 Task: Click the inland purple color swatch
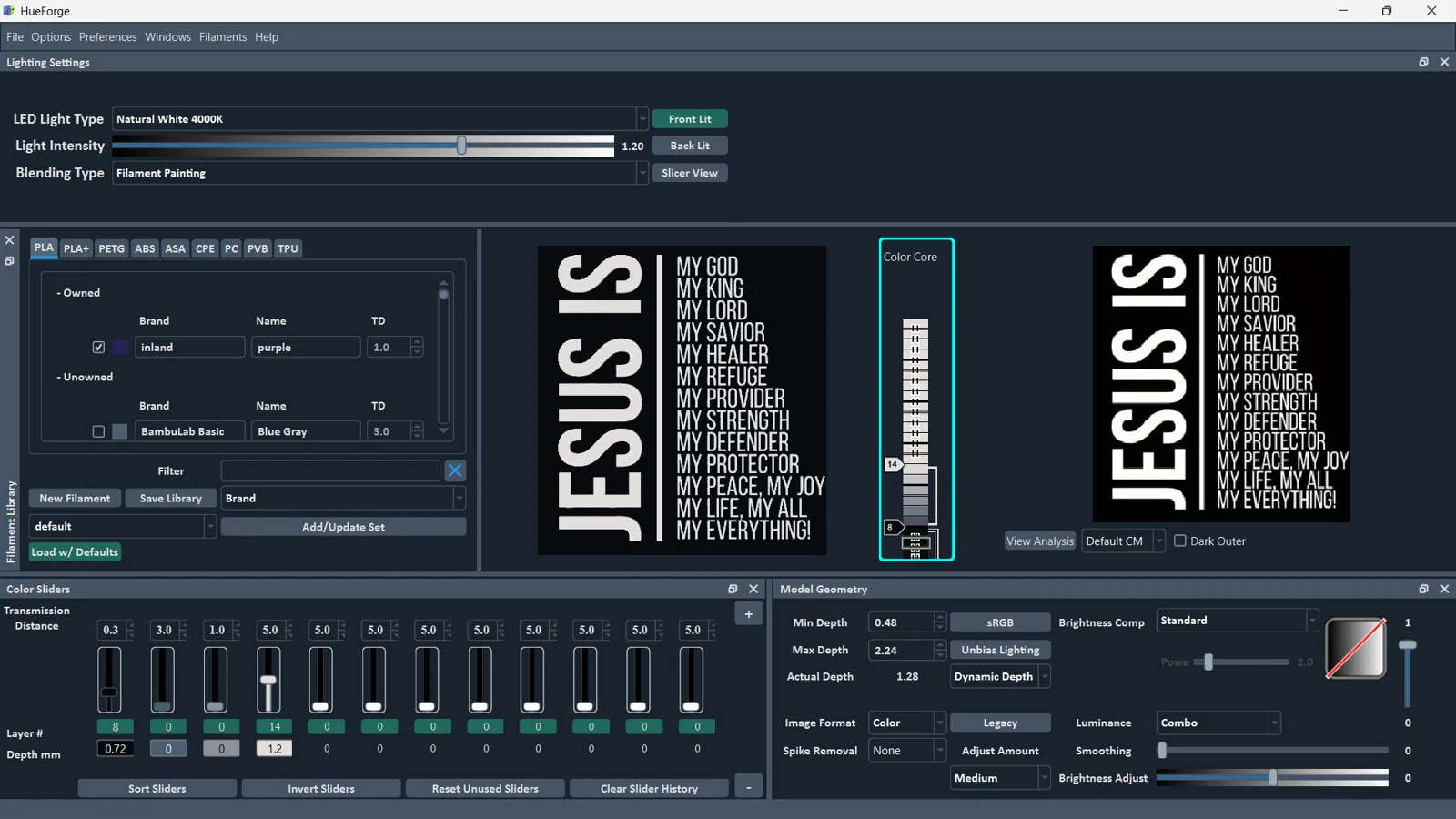pyautogui.click(x=120, y=347)
